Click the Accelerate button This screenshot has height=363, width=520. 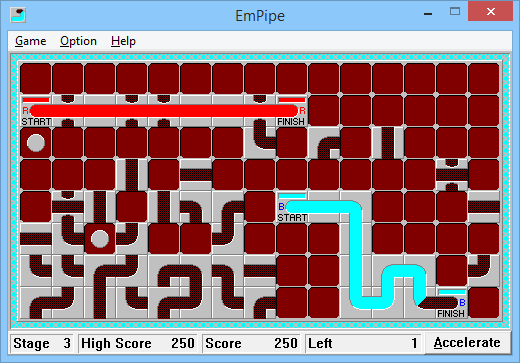(x=467, y=343)
